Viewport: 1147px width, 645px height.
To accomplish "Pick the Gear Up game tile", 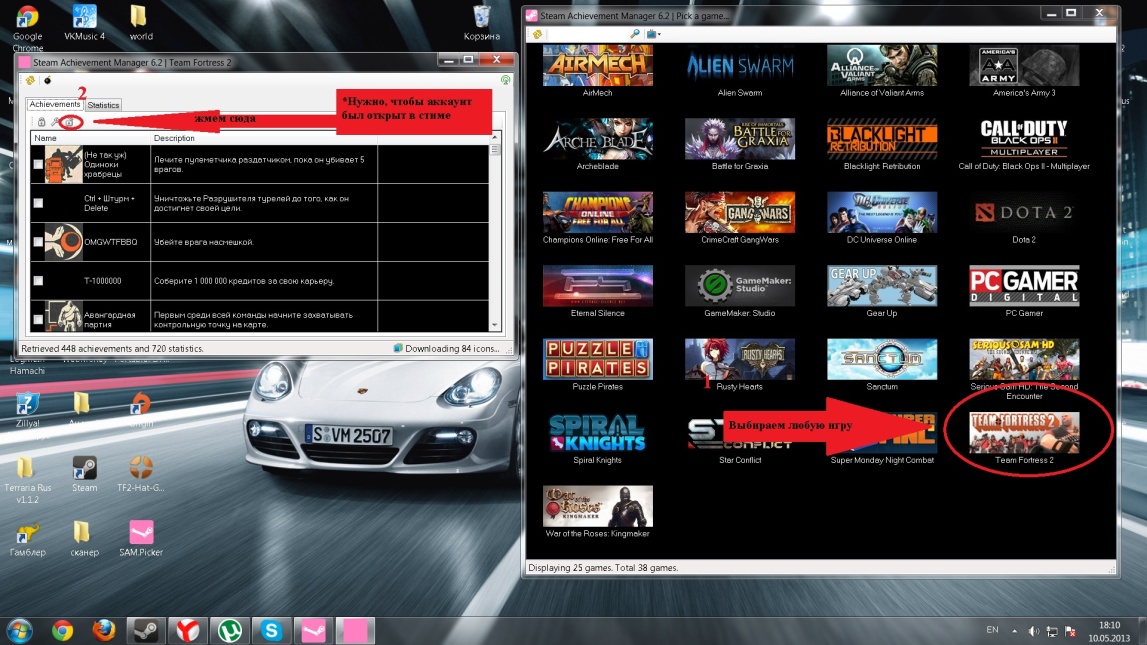I will click(881, 285).
